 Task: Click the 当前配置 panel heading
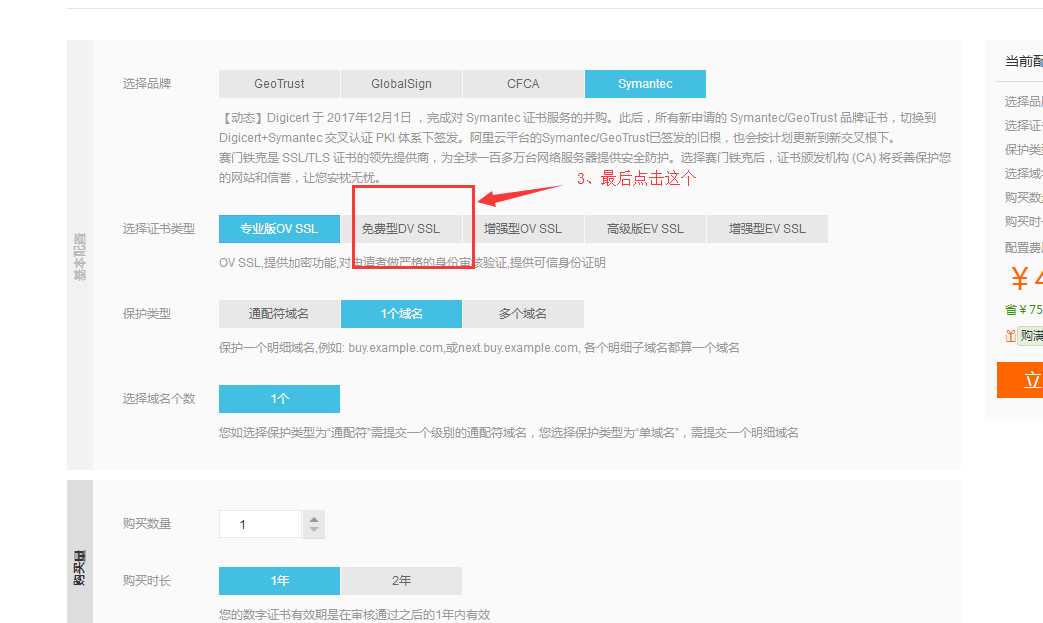tap(1024, 62)
